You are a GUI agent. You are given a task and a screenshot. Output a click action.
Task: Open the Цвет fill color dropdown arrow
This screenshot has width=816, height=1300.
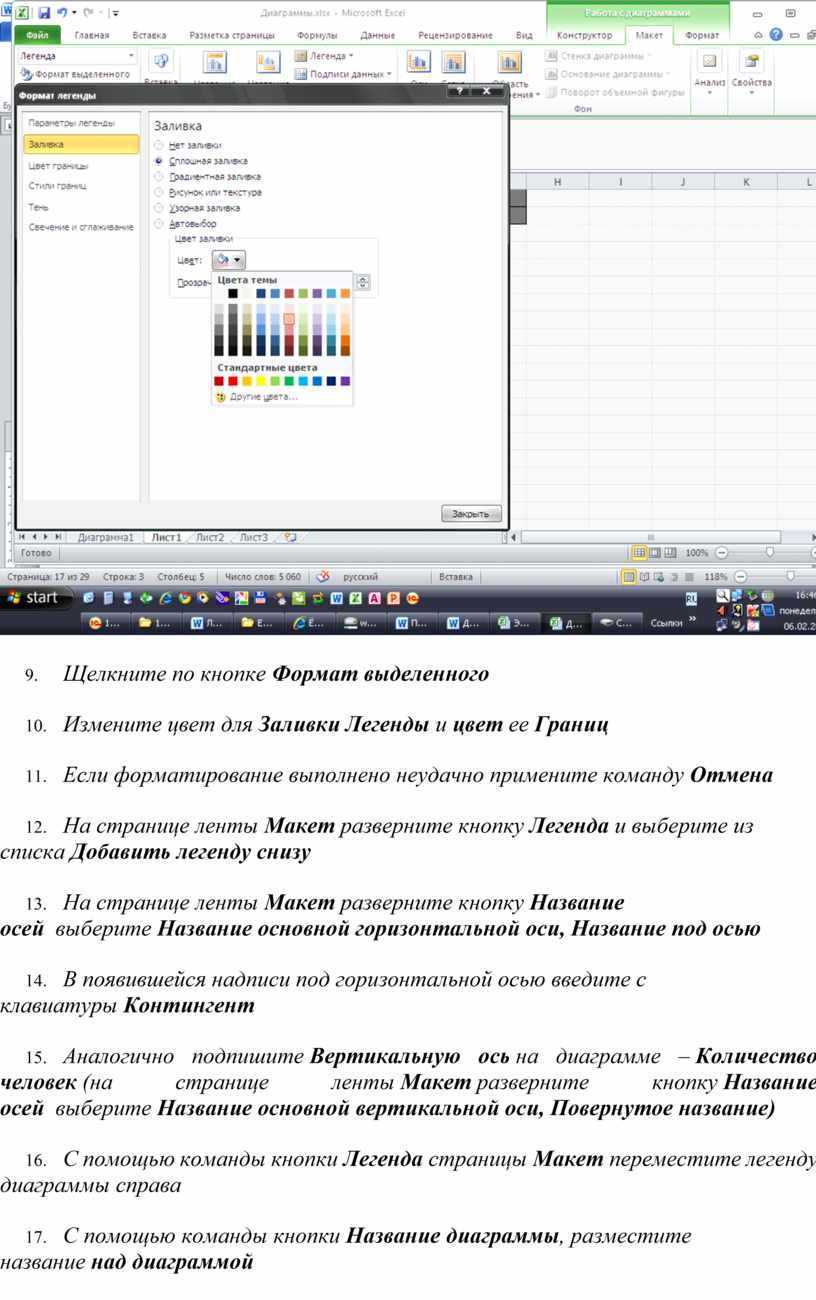238,261
